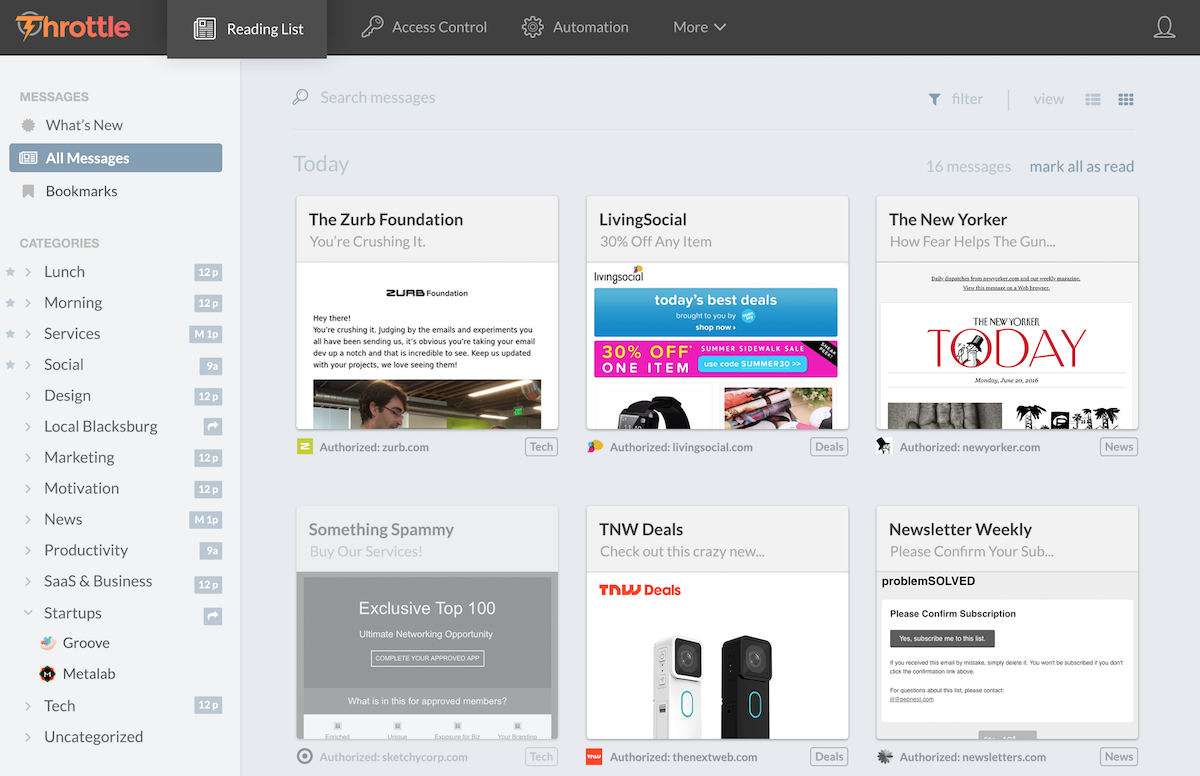
Task: Expand the Design category chevron
Action: coord(28,396)
